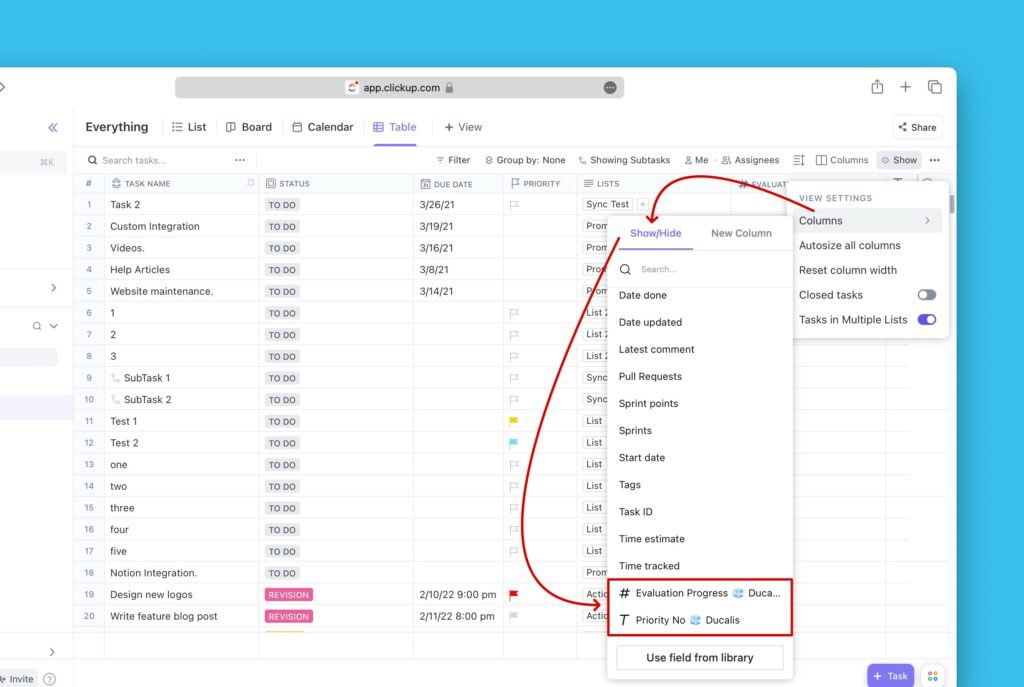Switch to the New Column tab
1024x687 pixels.
741,233
